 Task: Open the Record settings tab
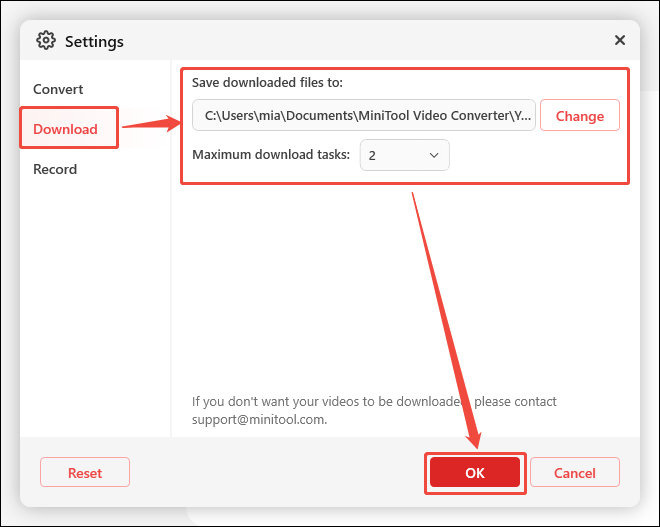pyautogui.click(x=55, y=169)
